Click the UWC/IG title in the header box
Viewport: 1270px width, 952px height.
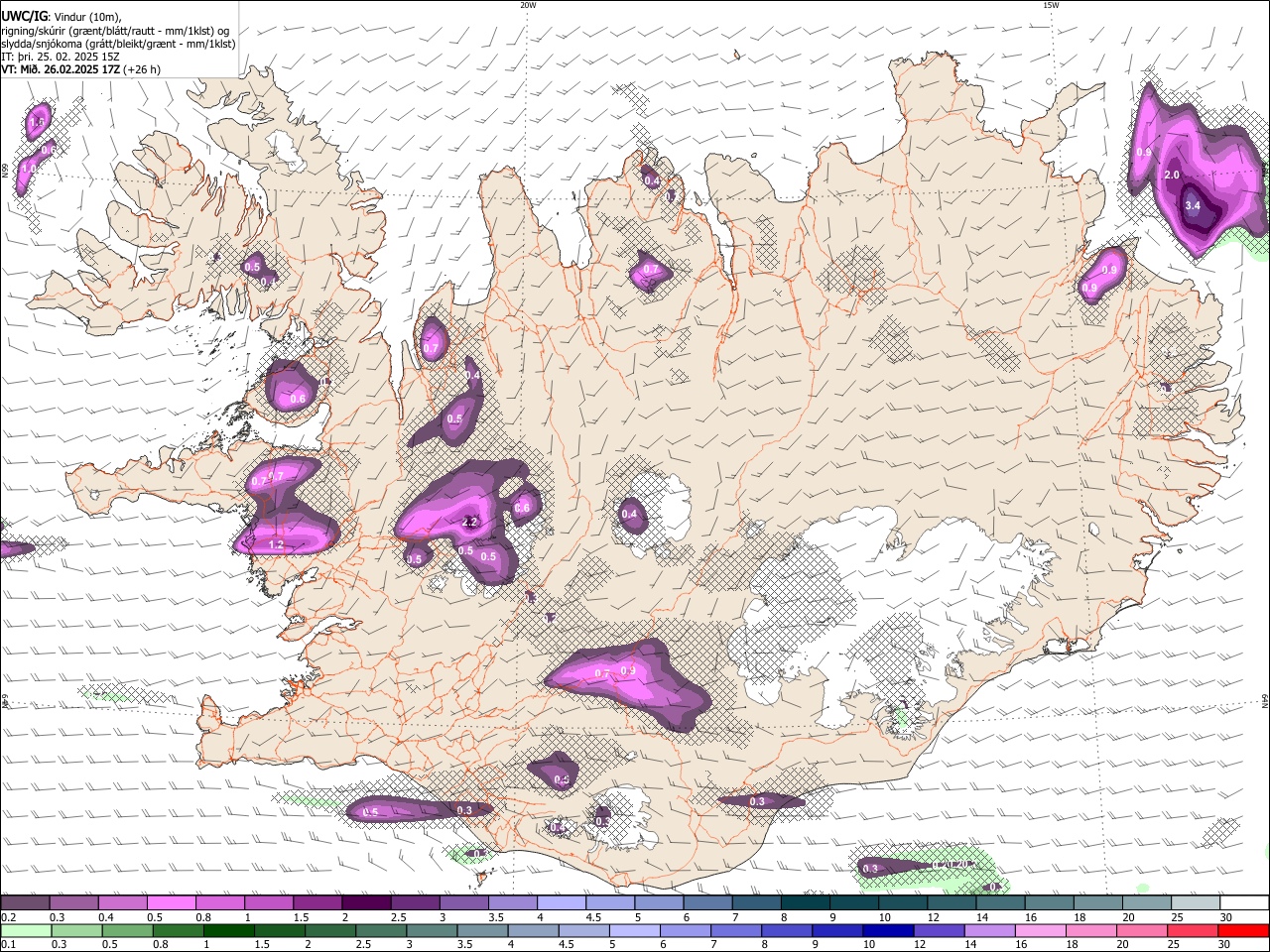pos(24,15)
